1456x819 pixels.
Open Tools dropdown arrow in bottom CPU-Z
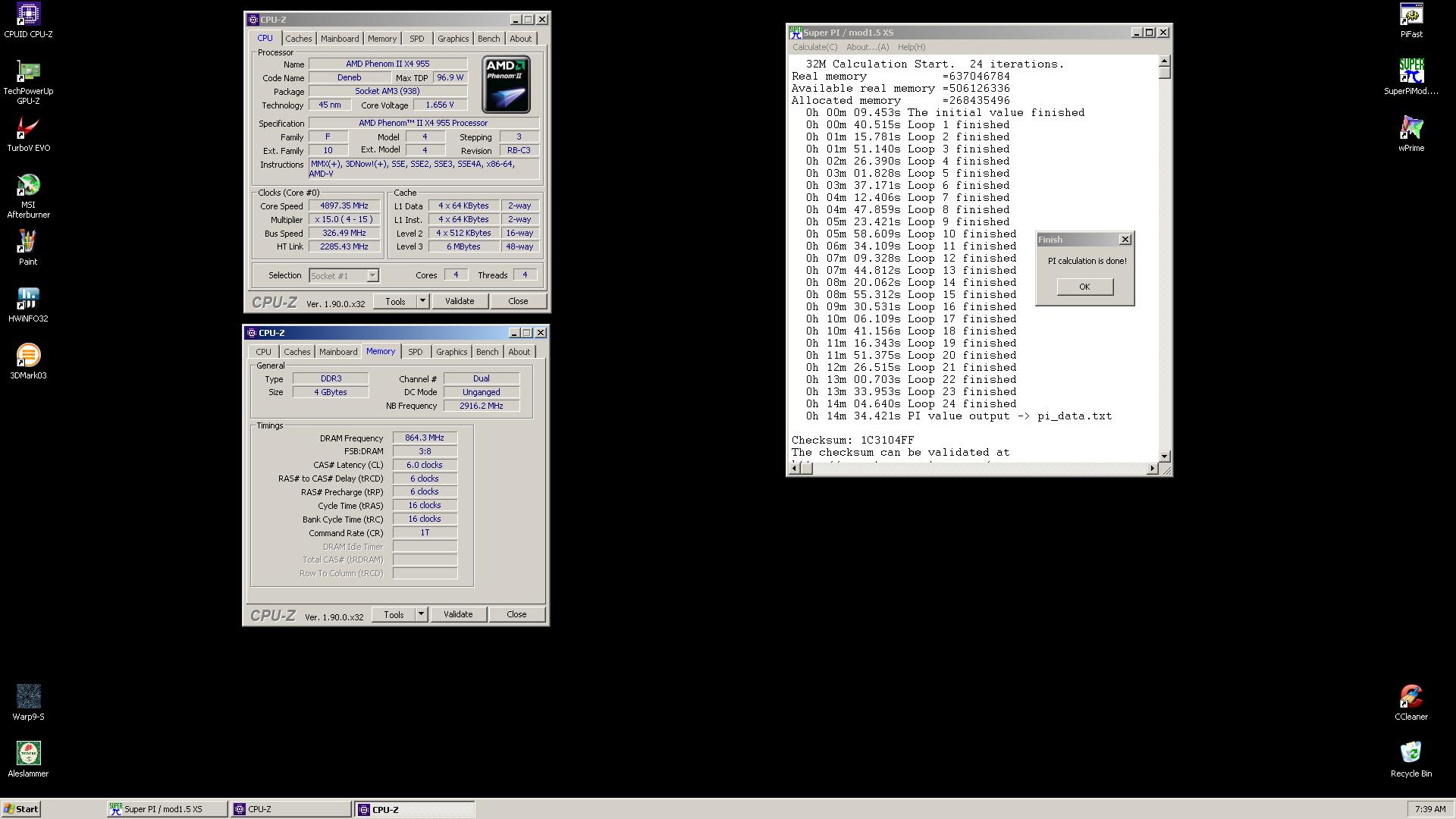[421, 614]
